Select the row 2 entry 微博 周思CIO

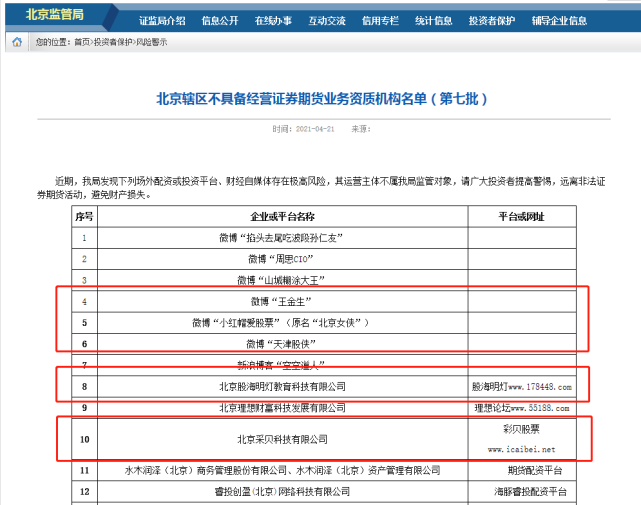click(x=281, y=259)
